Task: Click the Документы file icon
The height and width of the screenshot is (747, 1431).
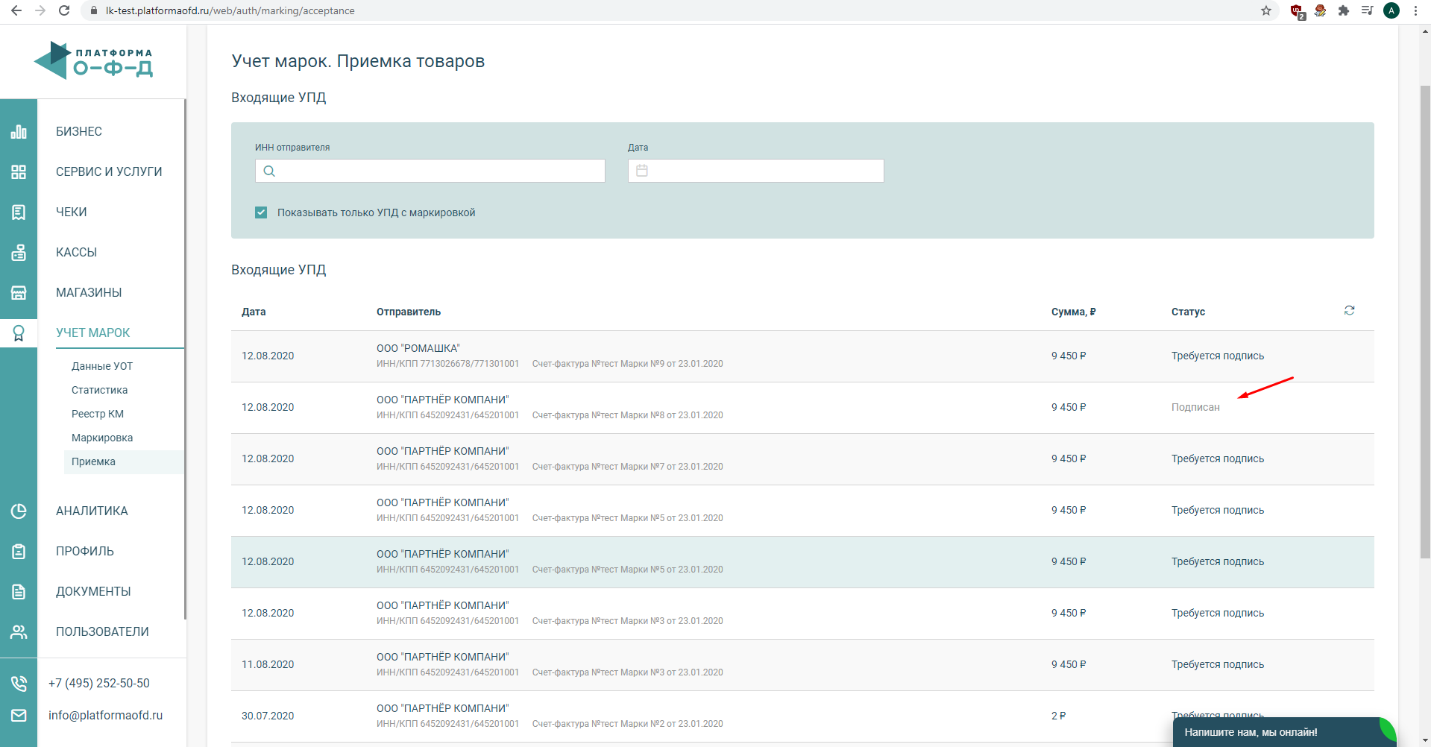Action: click(18, 591)
